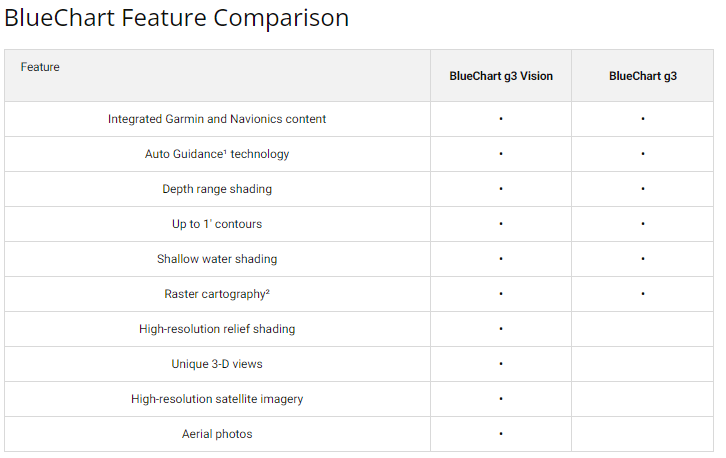Screen dimensions: 726x458
Task: Click g3 Vision dot for Auto Guidance
Action: [x=500, y=154]
